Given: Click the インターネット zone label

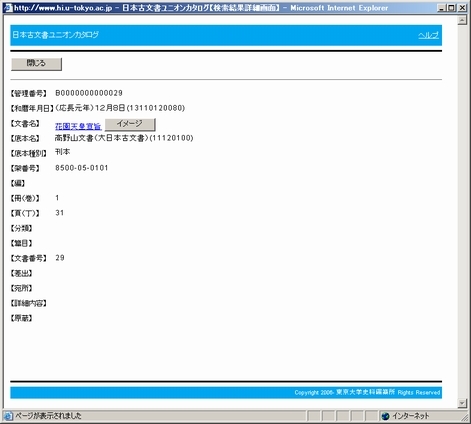Looking at the screenshot, I should (411, 416).
